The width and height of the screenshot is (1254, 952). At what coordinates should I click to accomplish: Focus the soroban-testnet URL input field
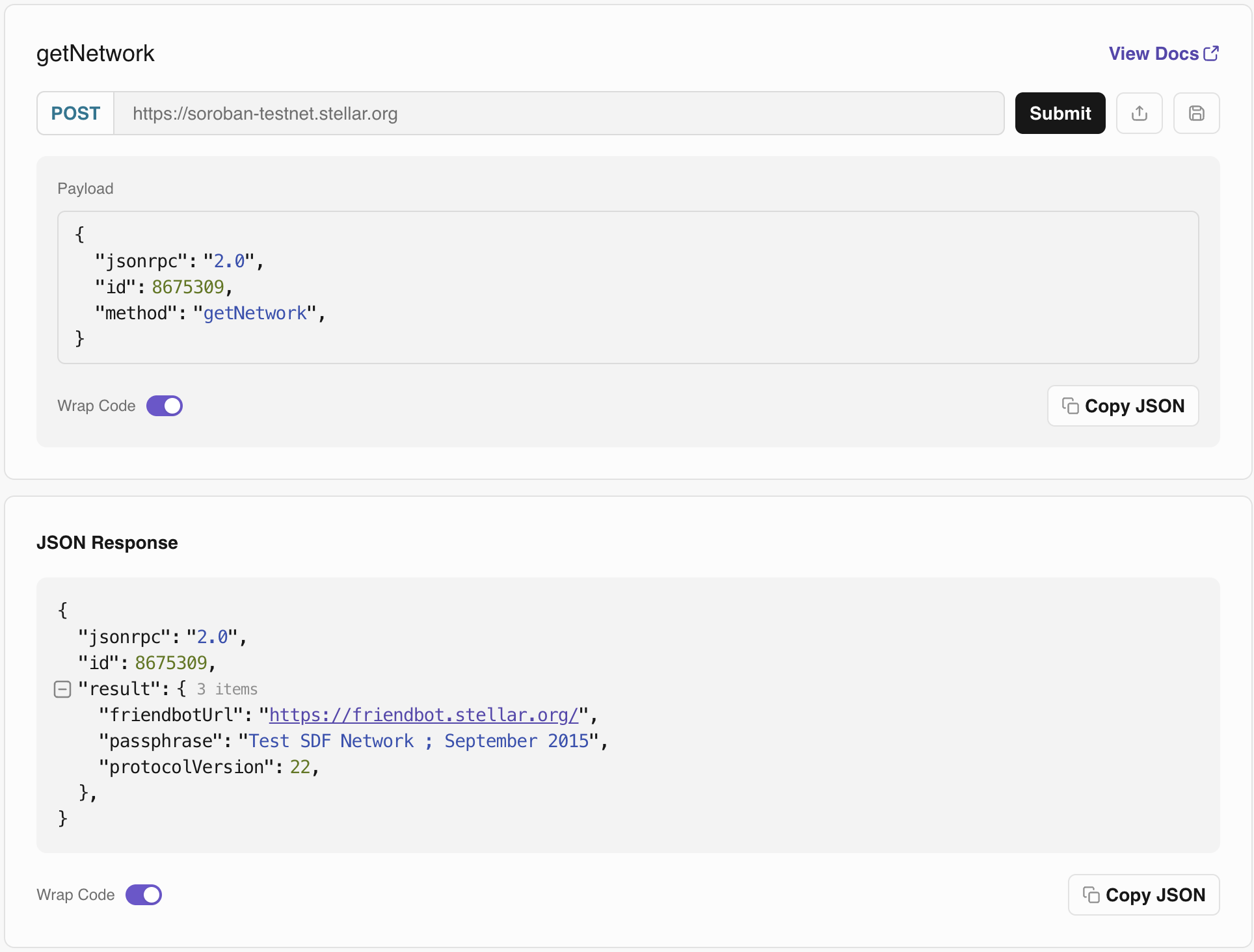point(558,113)
